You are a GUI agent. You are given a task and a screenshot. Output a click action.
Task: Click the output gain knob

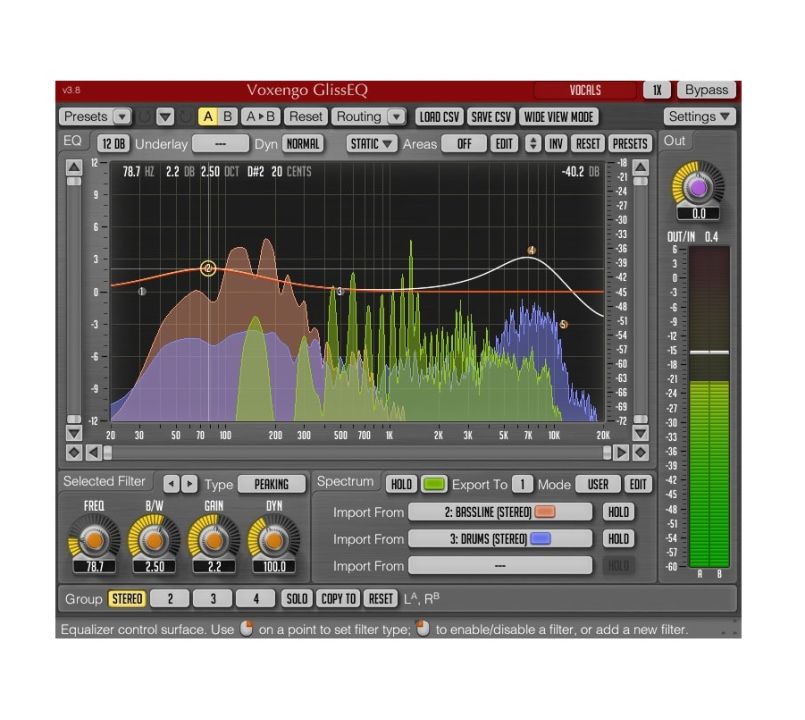696,187
